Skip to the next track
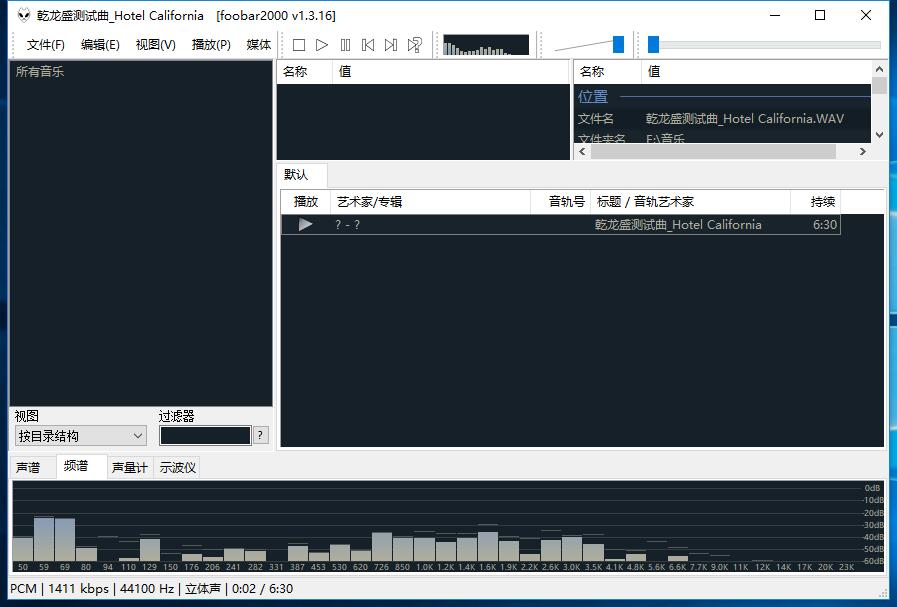The height and width of the screenshot is (607, 897). tap(391, 45)
